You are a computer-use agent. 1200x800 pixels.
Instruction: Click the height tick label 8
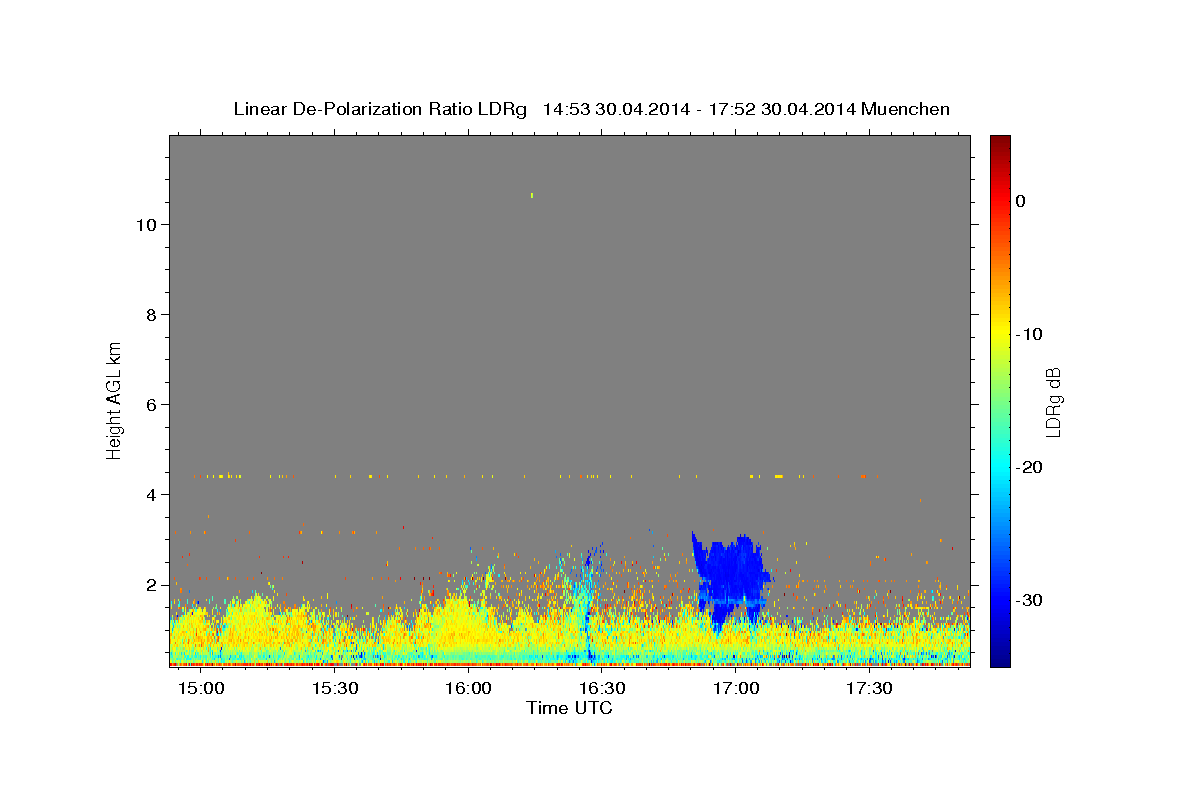(150, 315)
